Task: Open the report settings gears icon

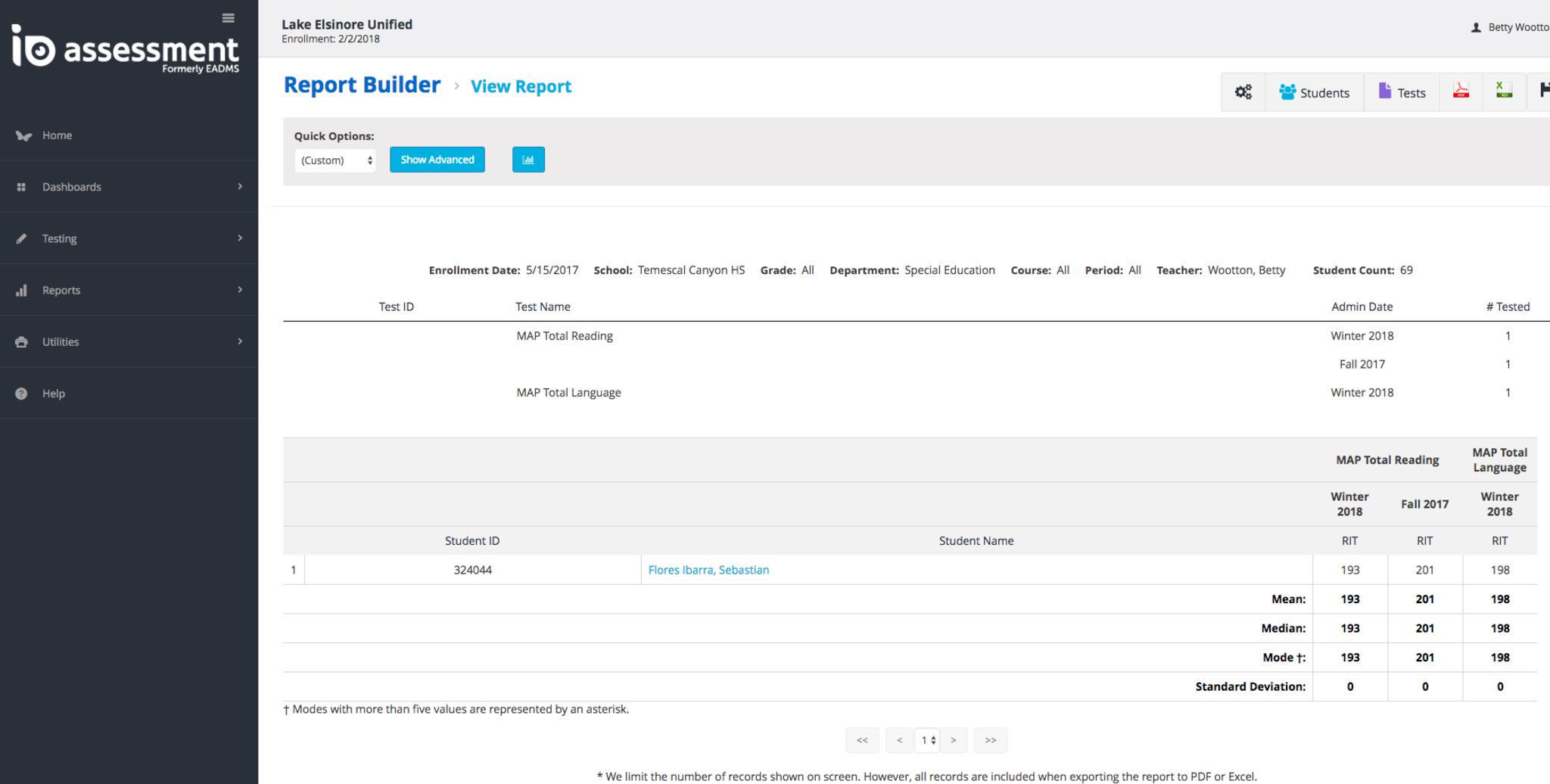Action: coord(1243,92)
